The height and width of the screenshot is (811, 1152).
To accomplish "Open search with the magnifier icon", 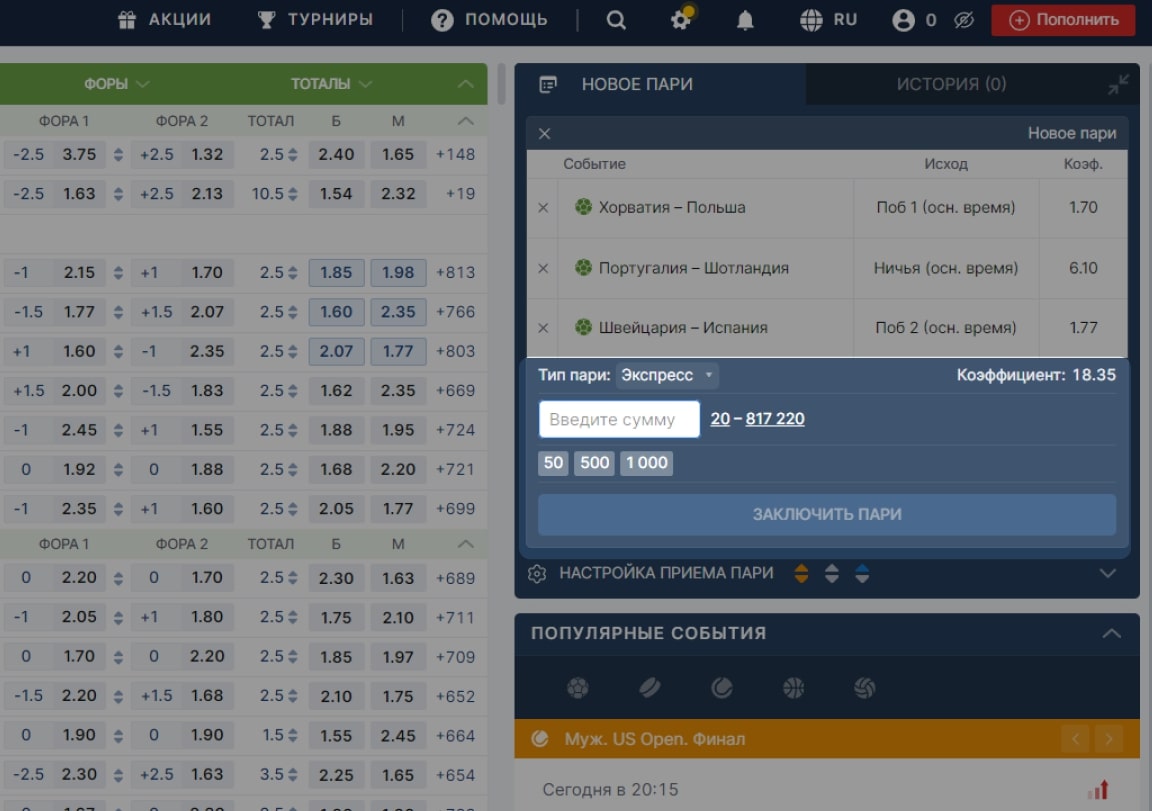I will tap(616, 20).
